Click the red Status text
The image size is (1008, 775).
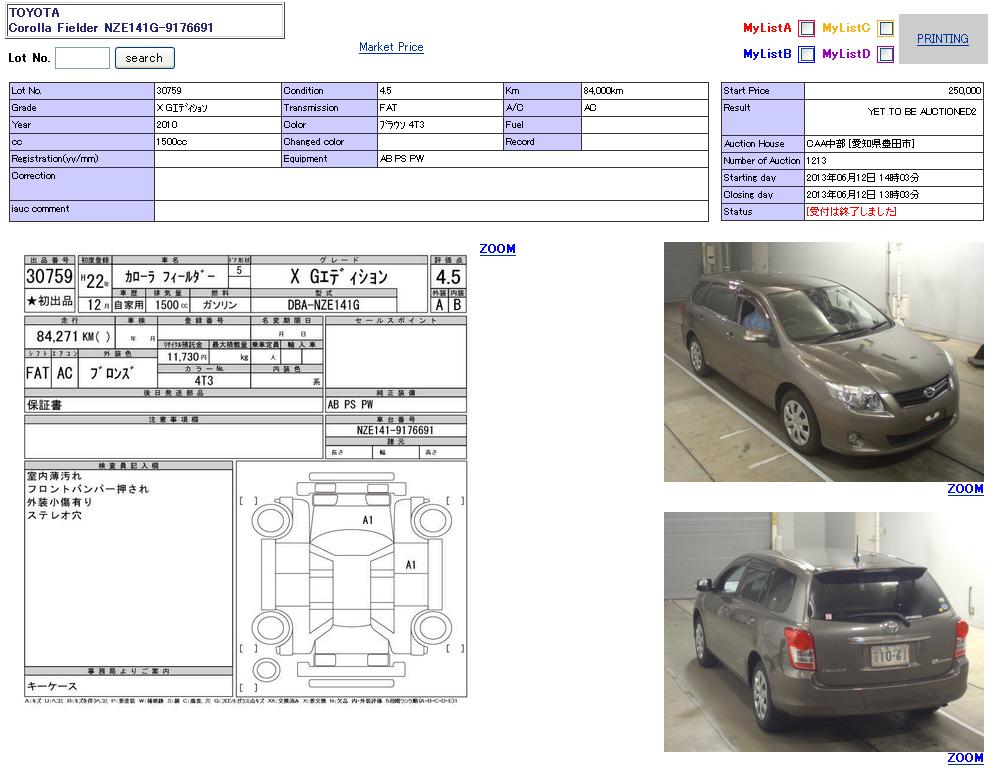tap(851, 212)
